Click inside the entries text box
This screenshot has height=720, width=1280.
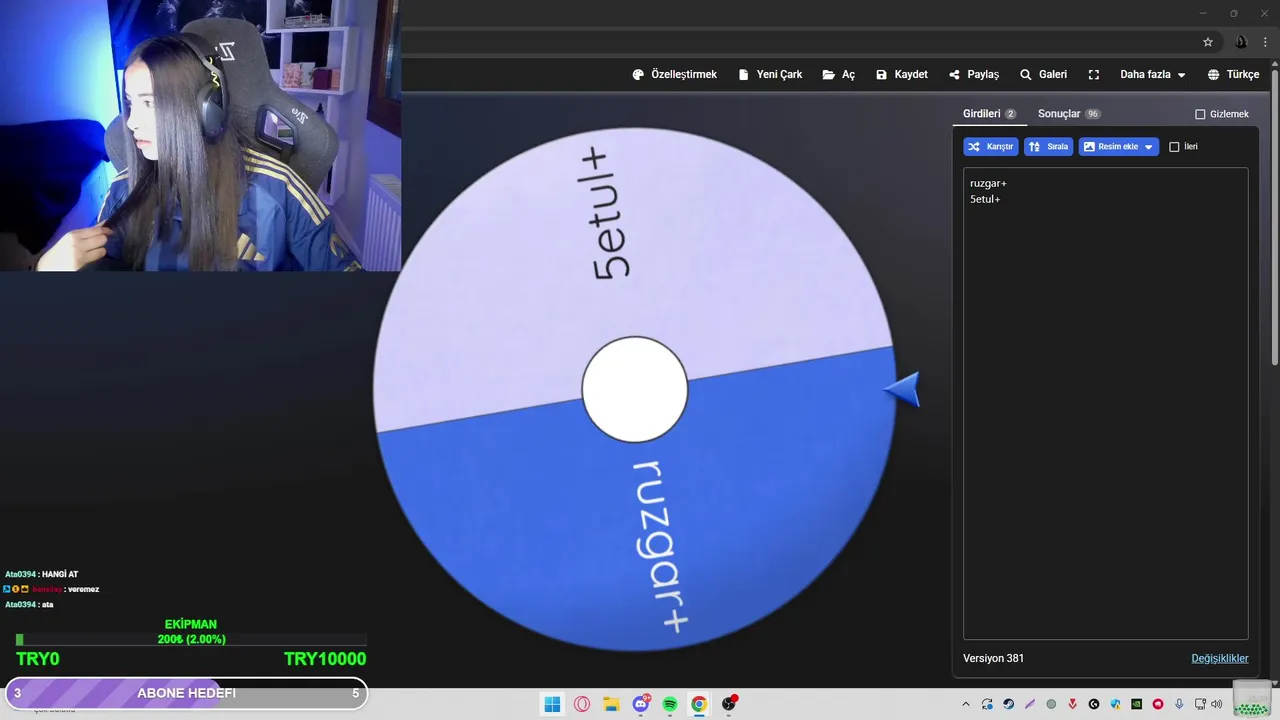tap(1105, 403)
